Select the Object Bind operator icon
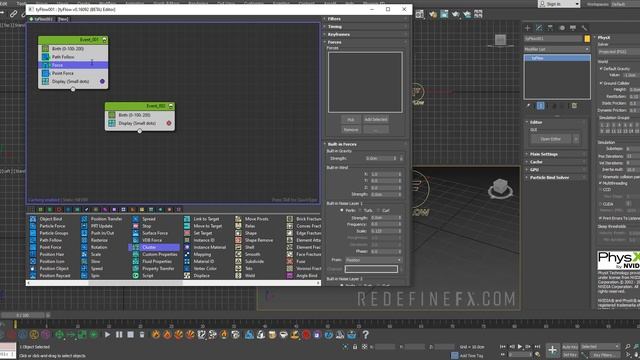This screenshot has width=640, height=360. tap(33, 219)
